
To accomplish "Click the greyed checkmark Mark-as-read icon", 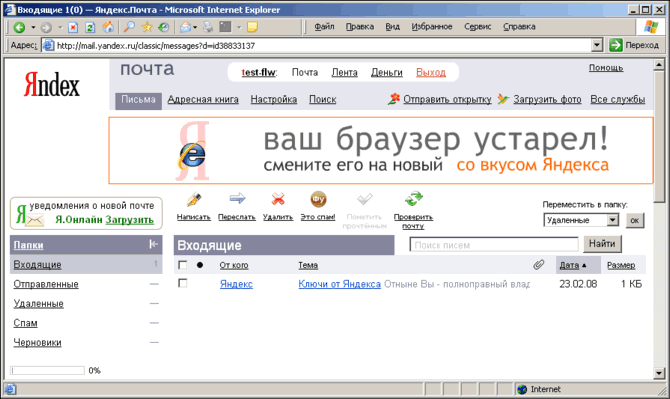I will [364, 199].
